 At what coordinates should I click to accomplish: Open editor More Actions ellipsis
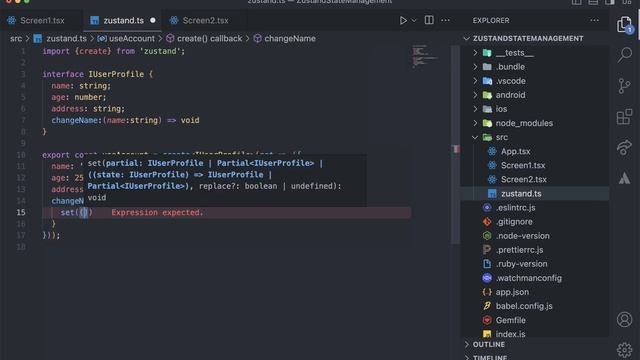point(446,20)
